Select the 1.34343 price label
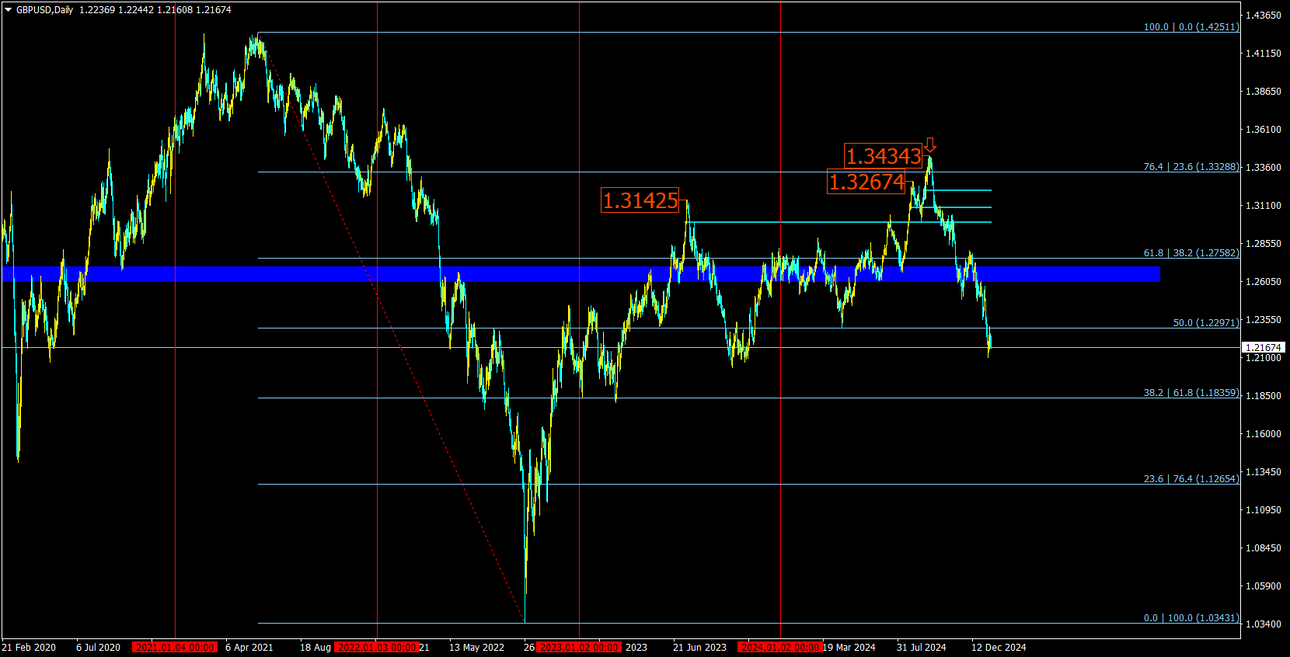This screenshot has width=1290, height=657. 884,156
